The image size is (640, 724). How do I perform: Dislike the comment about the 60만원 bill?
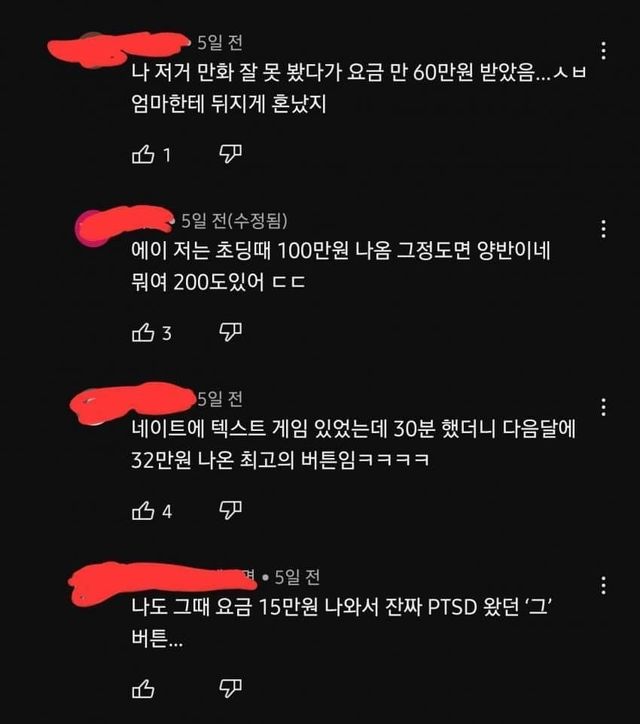[230, 154]
